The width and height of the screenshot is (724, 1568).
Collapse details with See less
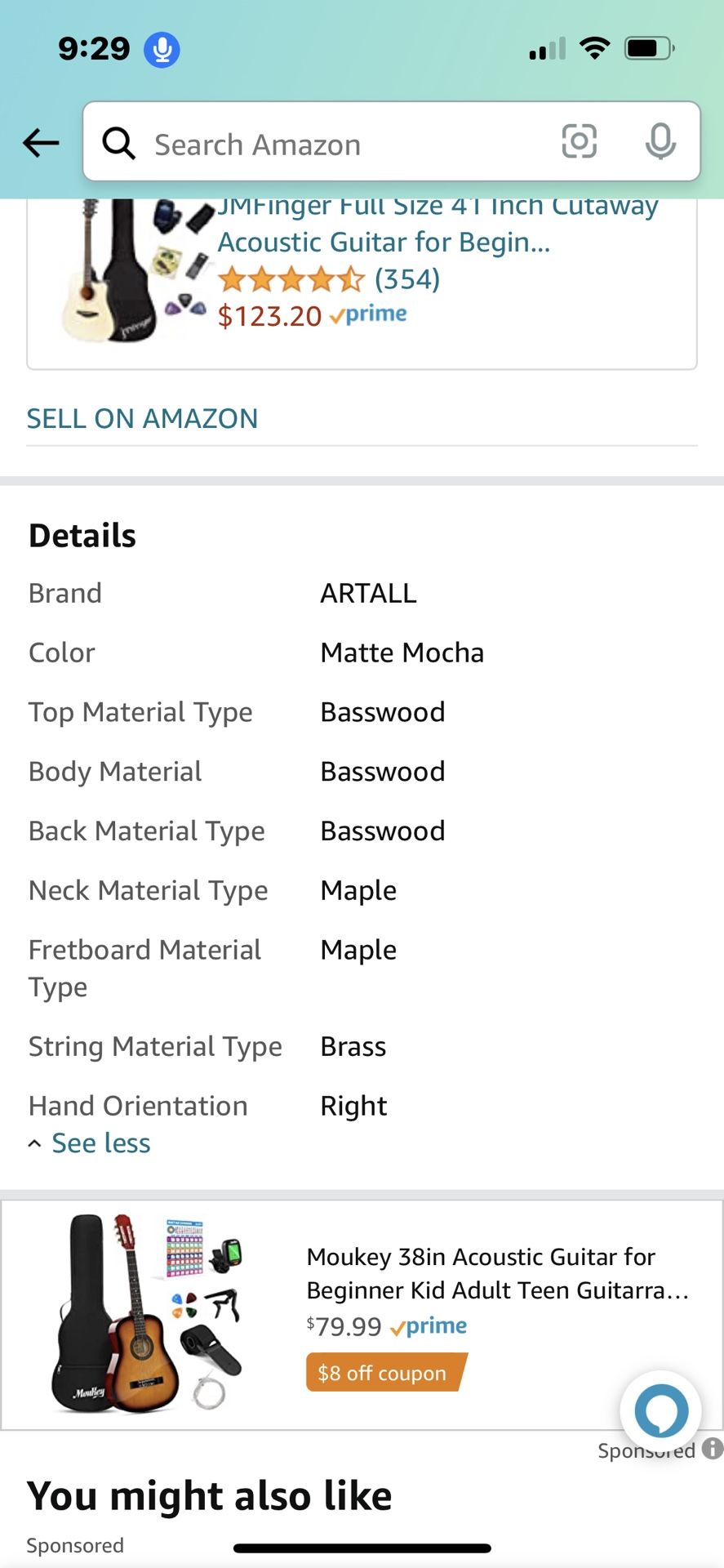[x=100, y=1143]
